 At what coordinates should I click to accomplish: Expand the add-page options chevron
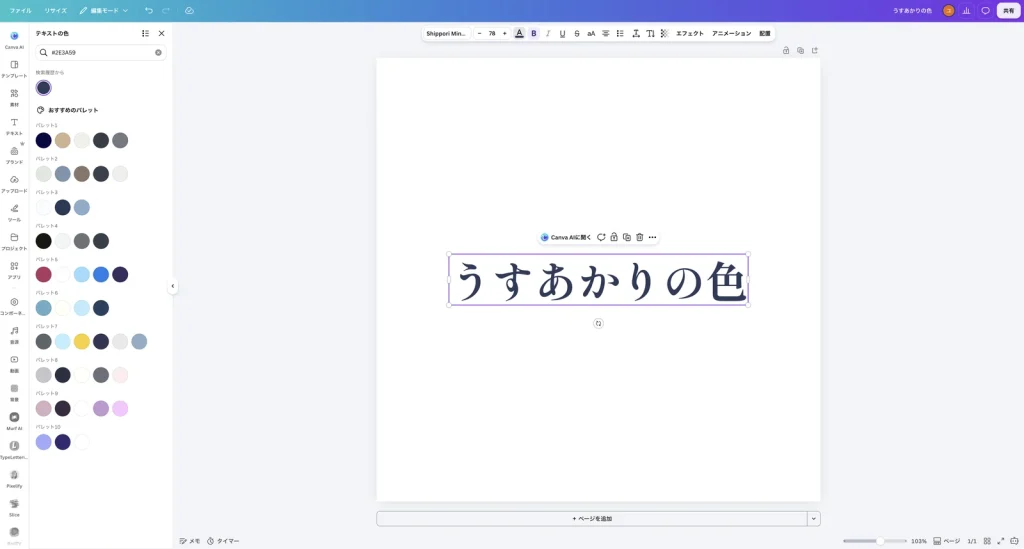[814, 519]
